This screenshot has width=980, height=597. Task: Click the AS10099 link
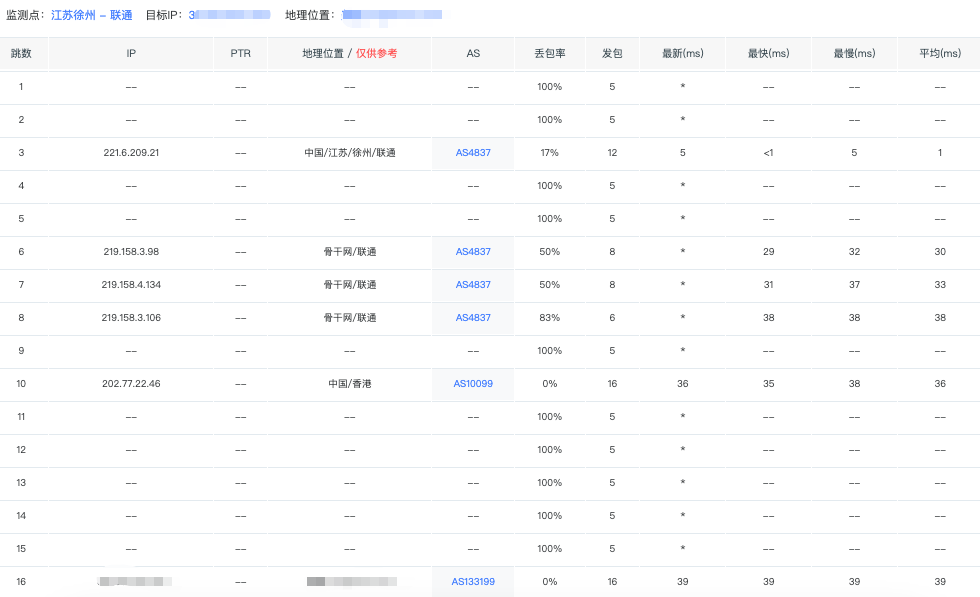point(473,384)
